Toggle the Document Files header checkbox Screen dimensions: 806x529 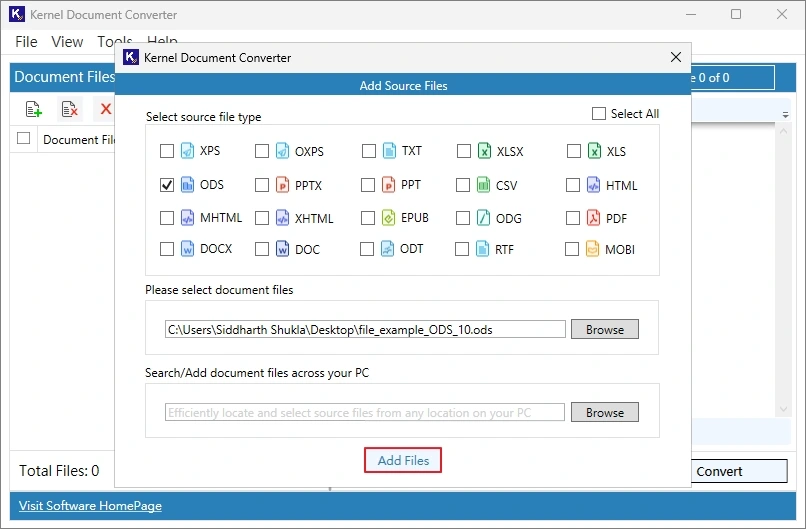(23, 138)
